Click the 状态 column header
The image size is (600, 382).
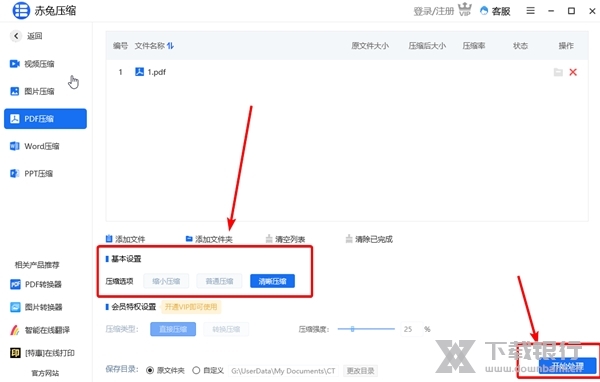coord(520,46)
